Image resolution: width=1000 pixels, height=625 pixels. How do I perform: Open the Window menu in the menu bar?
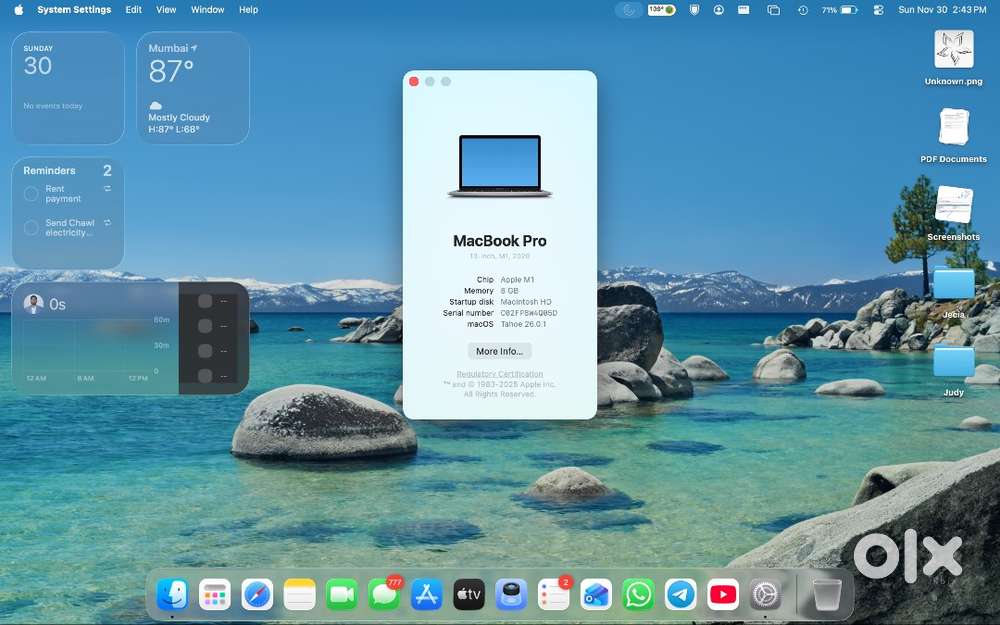[x=207, y=10]
